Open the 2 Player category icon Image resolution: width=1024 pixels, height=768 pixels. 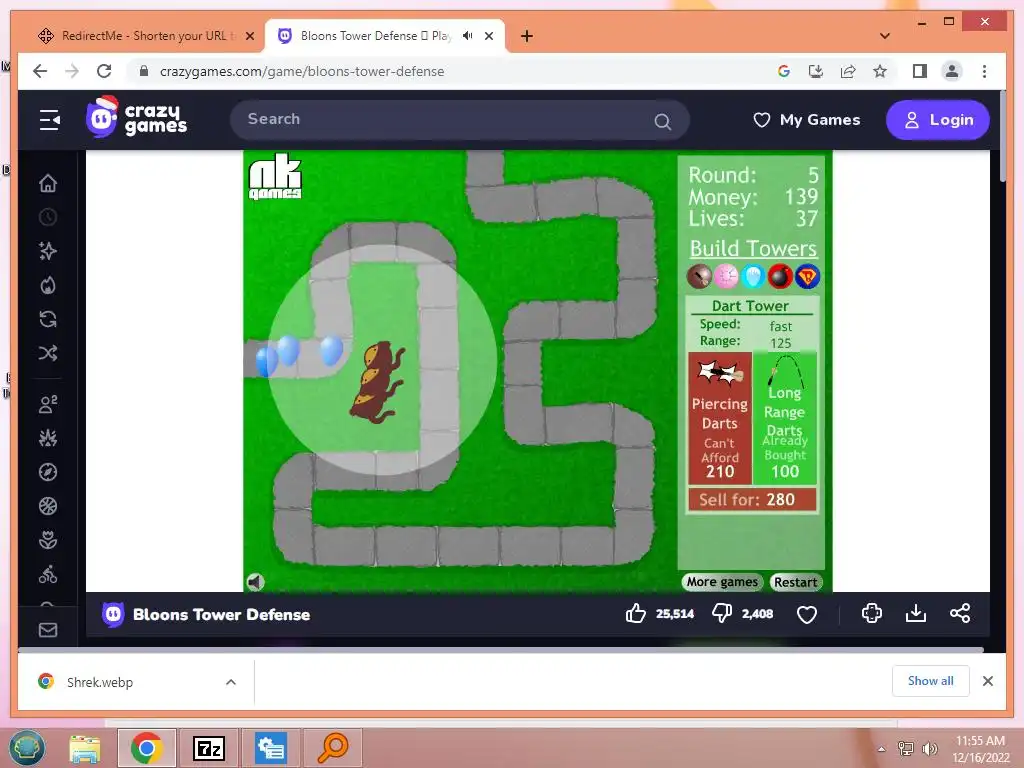pos(48,404)
